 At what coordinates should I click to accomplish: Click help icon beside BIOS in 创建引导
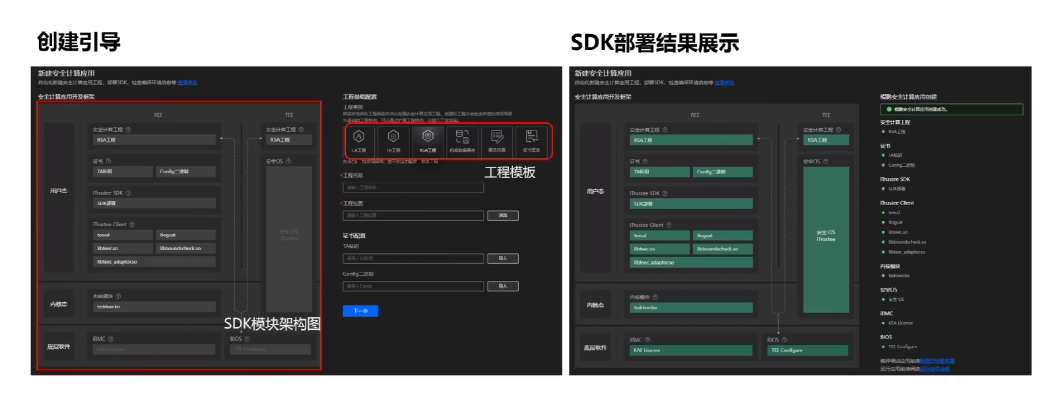248,338
